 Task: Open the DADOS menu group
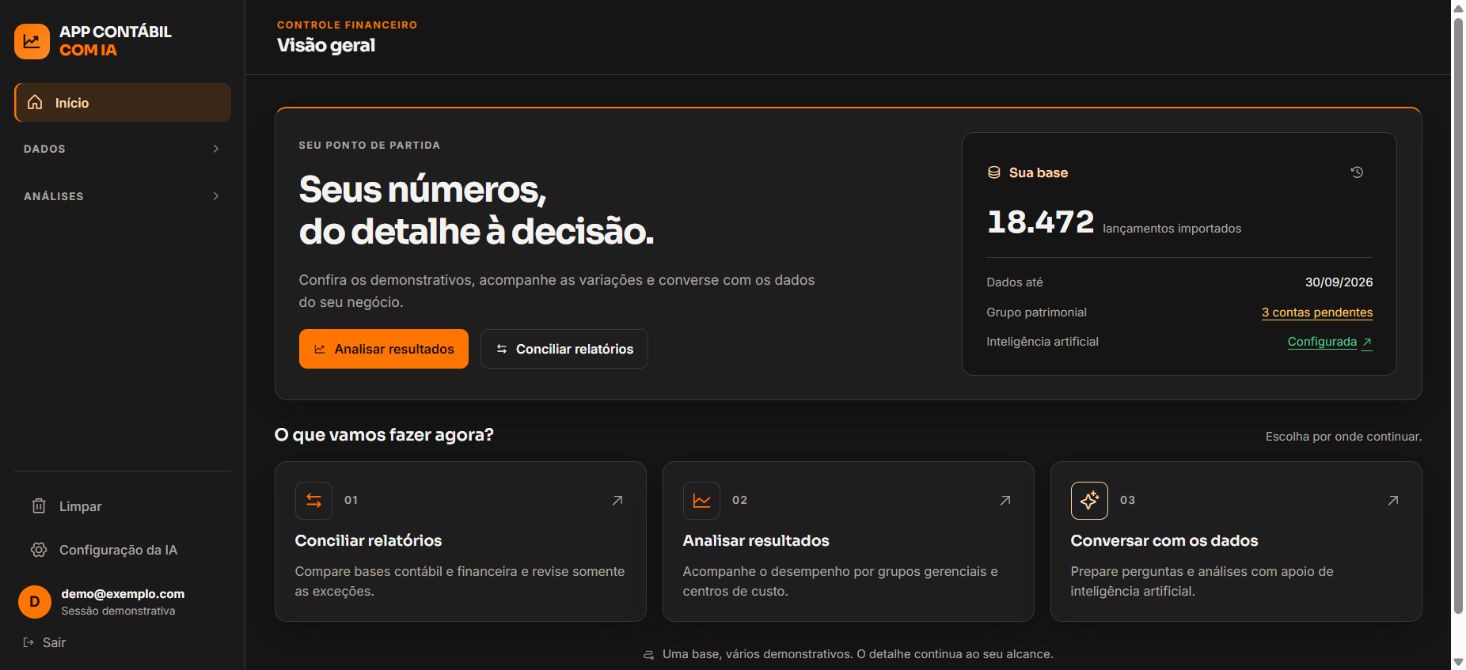click(x=122, y=149)
